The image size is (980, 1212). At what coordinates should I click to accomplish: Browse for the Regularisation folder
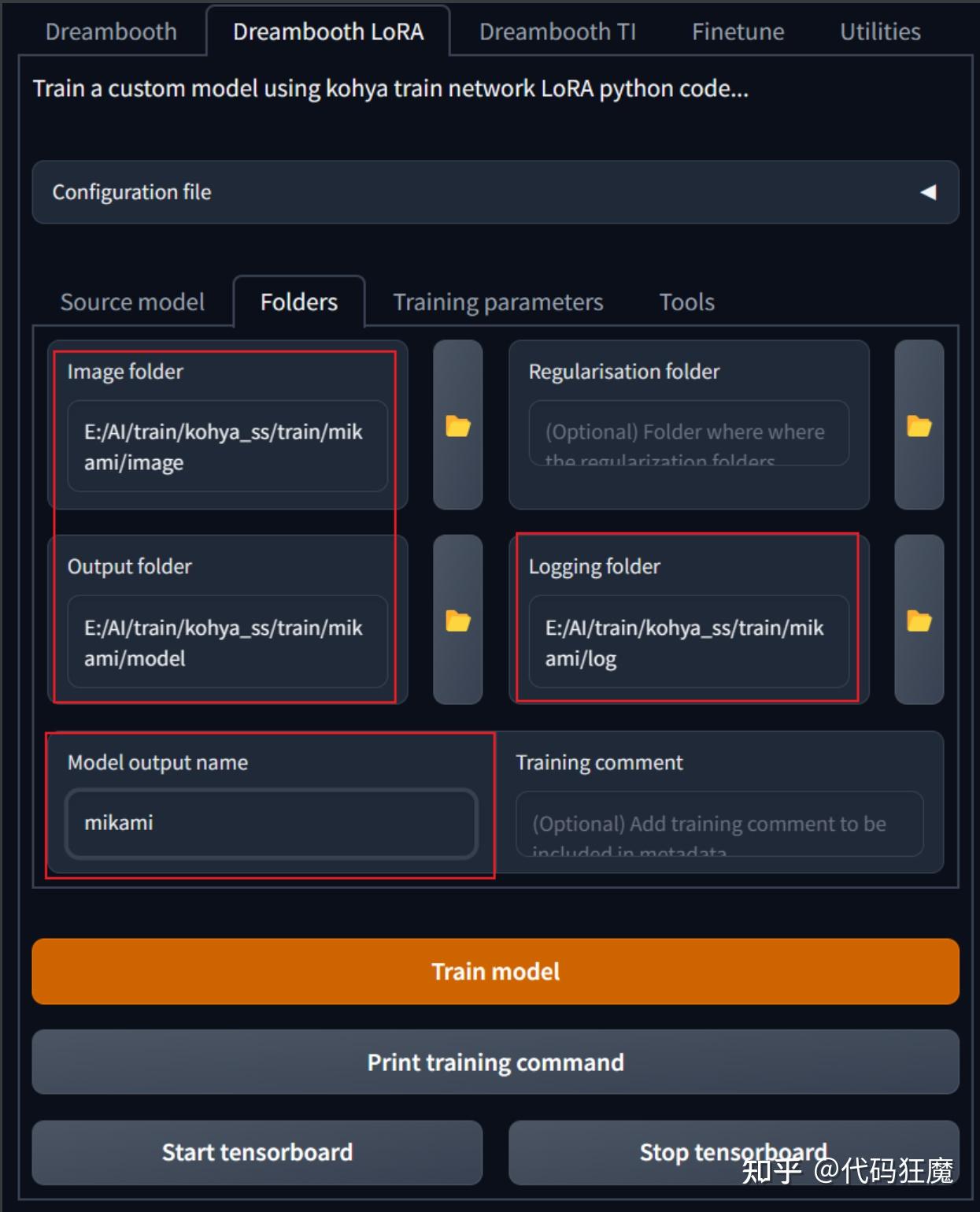(919, 425)
